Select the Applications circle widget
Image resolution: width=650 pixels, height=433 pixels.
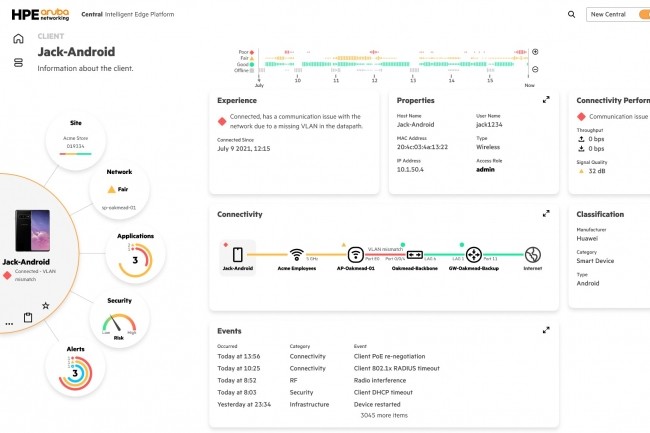coord(135,258)
